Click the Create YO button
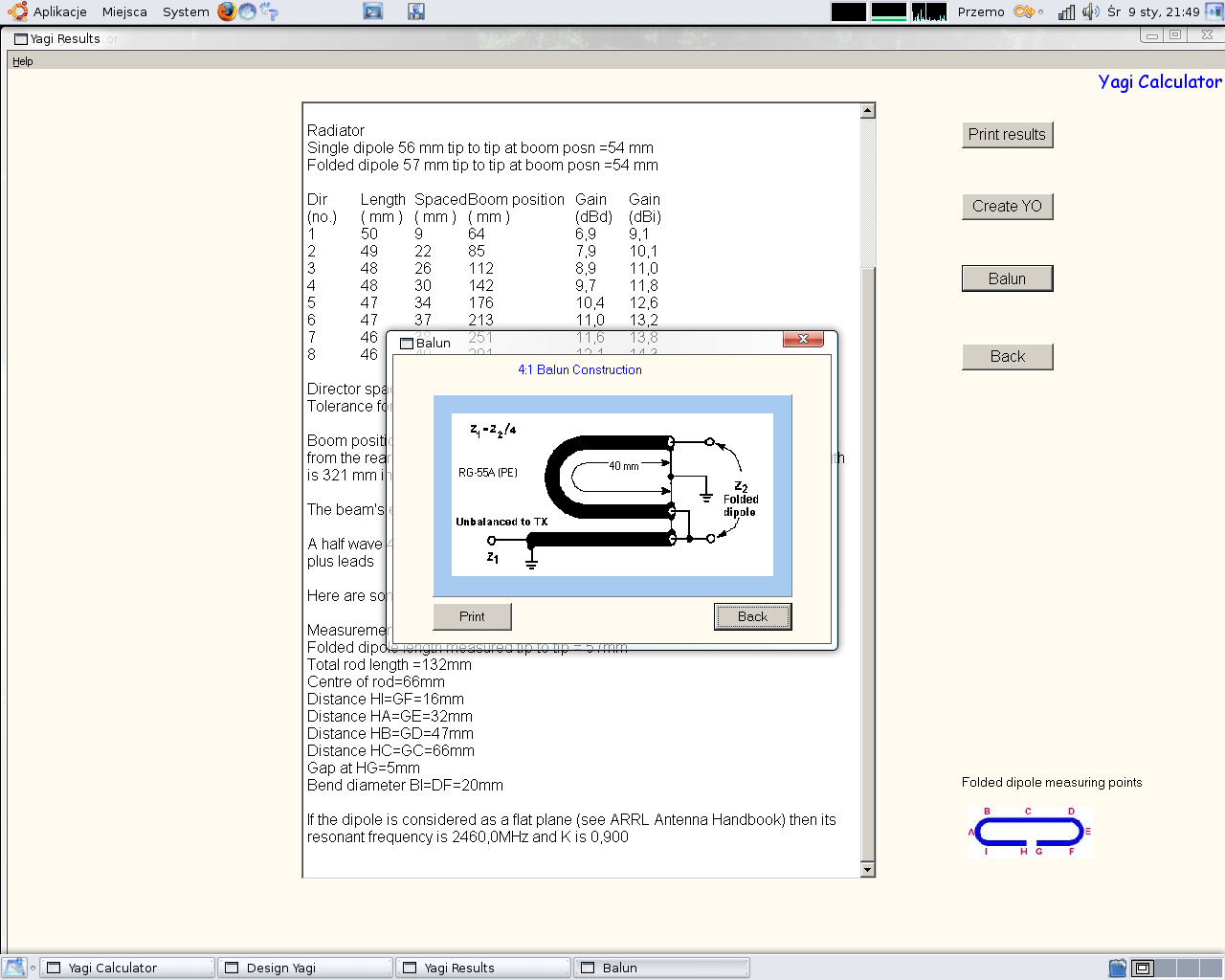This screenshot has width=1225, height=980. [x=1007, y=207]
